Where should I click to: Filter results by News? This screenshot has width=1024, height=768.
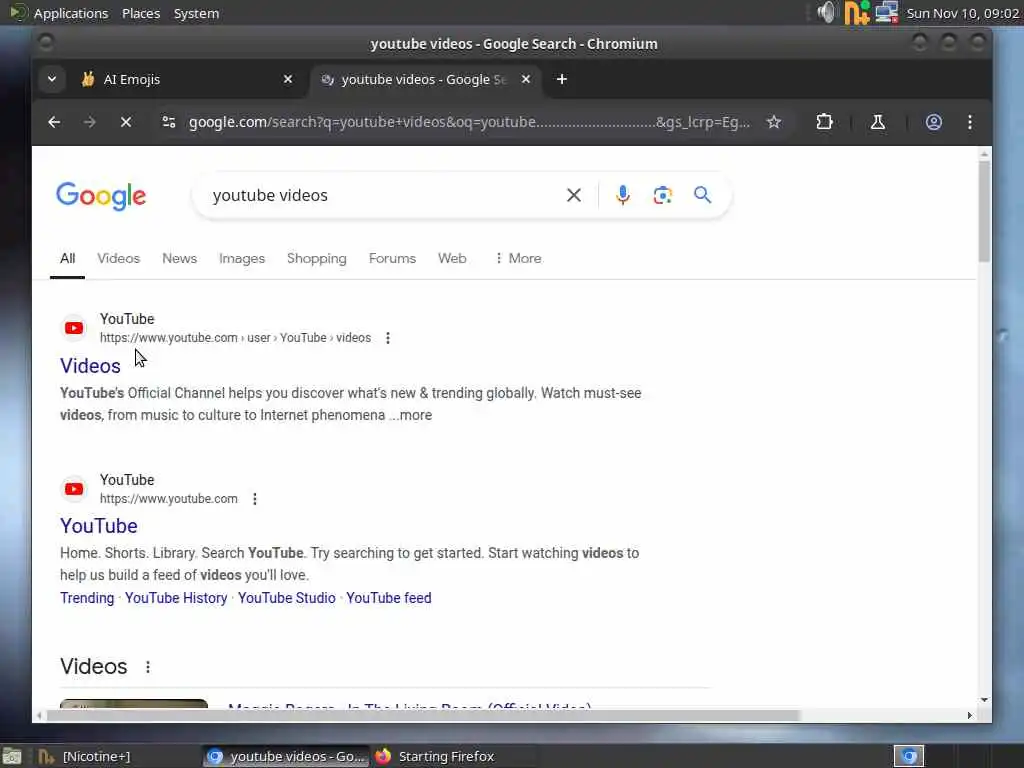tap(180, 259)
